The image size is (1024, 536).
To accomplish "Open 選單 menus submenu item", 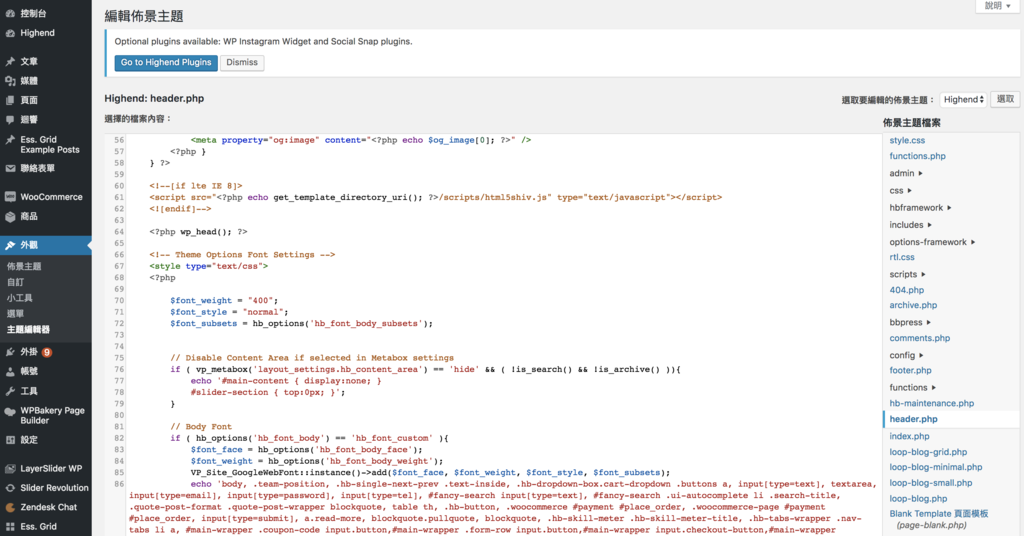I will (x=16, y=313).
